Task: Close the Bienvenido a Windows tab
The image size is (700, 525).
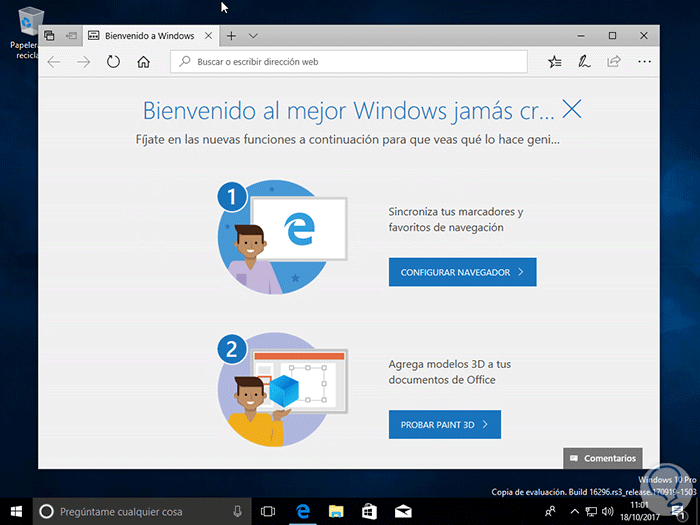Action: (x=208, y=36)
